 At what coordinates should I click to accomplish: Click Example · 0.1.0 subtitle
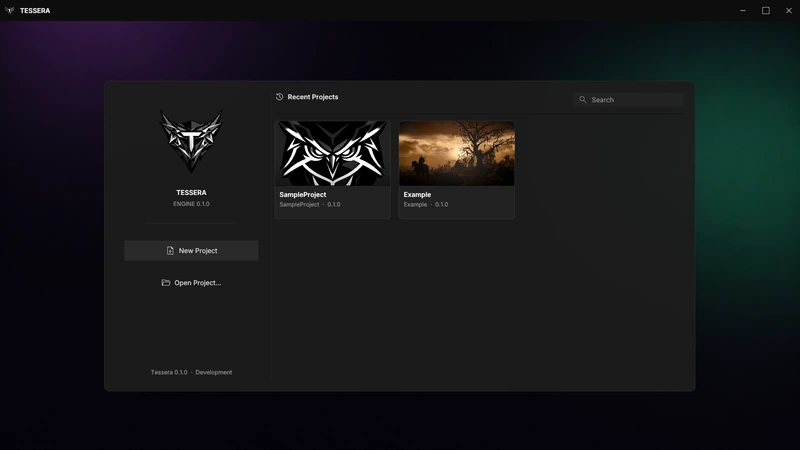point(426,205)
